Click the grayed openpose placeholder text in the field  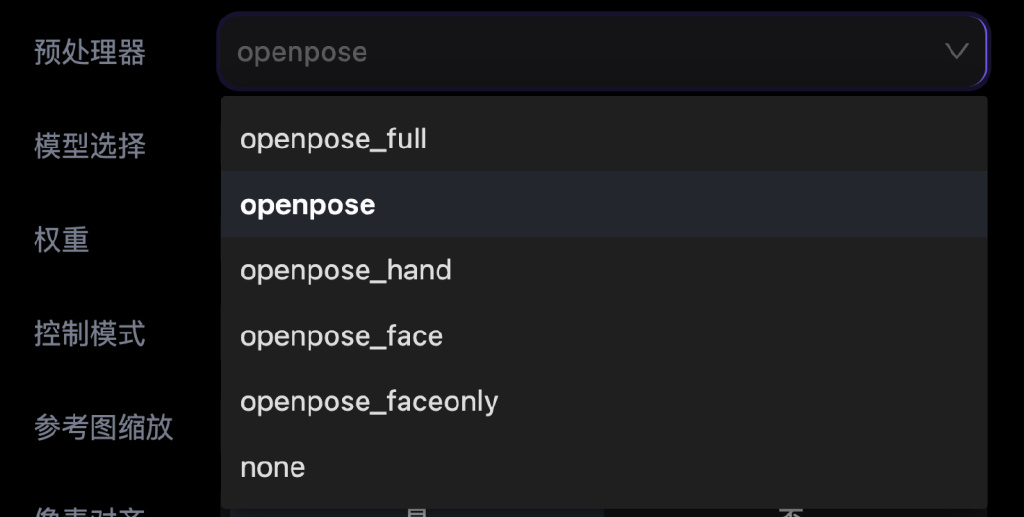[x=302, y=52]
